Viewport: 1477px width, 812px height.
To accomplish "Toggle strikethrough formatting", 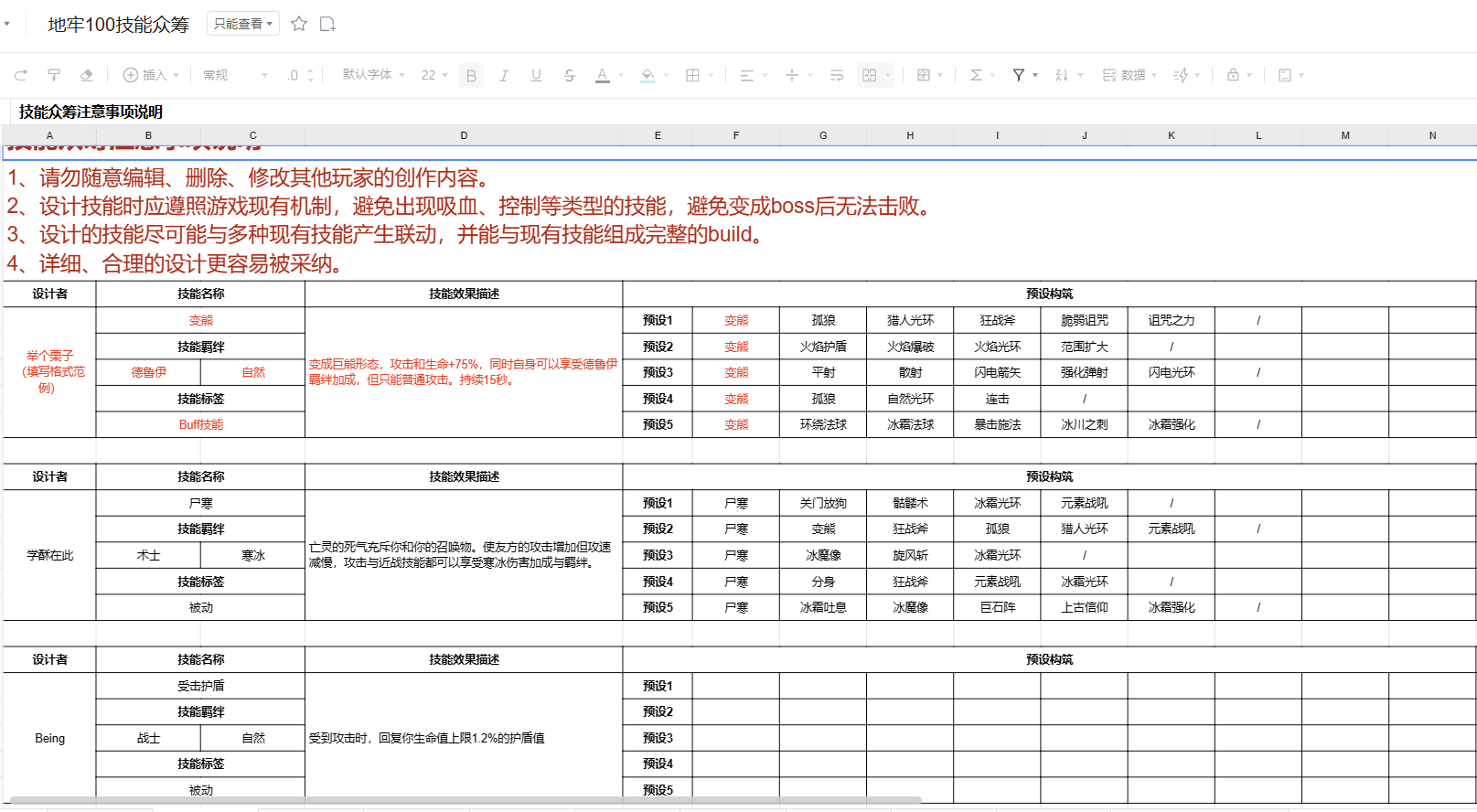I will (x=569, y=75).
